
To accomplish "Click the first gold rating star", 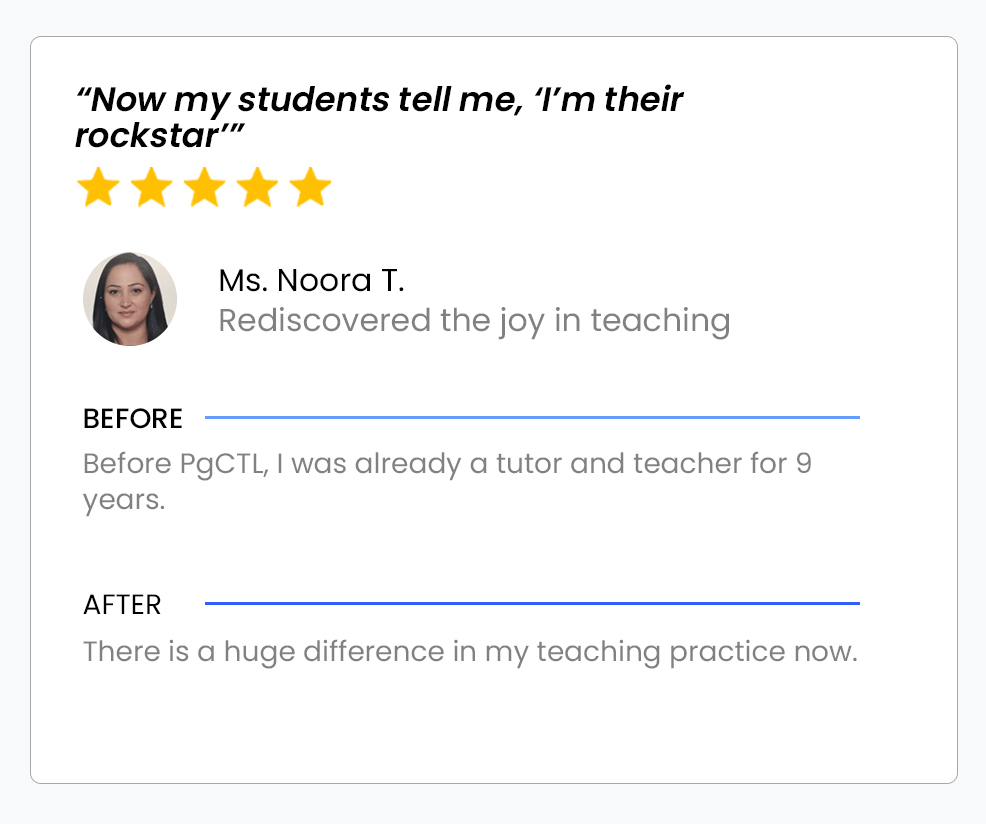I will [x=98, y=188].
